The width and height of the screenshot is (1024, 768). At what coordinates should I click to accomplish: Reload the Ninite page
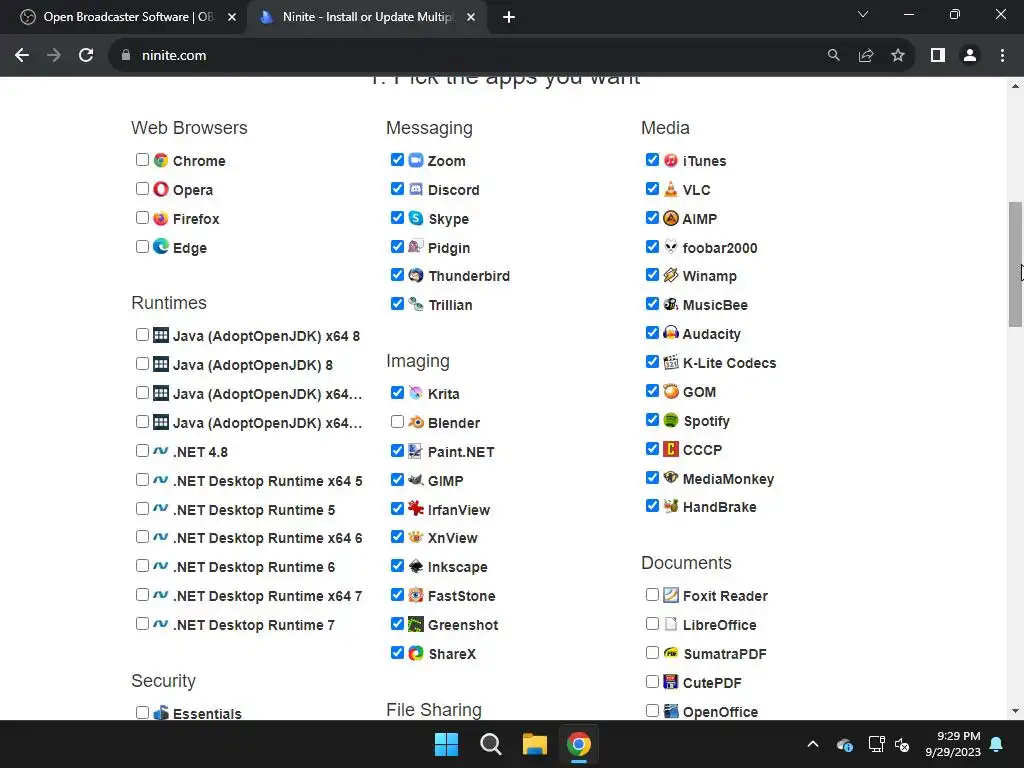[x=86, y=56]
